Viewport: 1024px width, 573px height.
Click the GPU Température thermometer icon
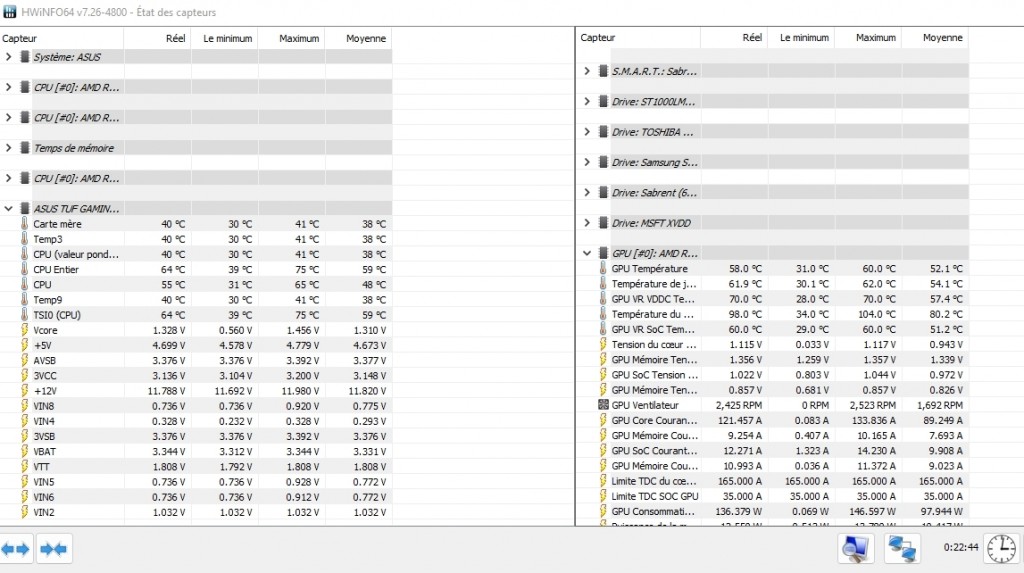coord(603,269)
